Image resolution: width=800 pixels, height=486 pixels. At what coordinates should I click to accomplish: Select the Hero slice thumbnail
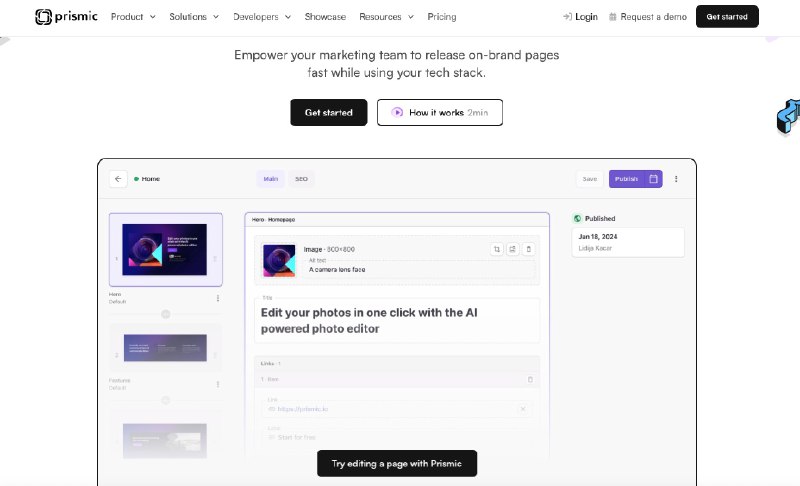coord(165,249)
